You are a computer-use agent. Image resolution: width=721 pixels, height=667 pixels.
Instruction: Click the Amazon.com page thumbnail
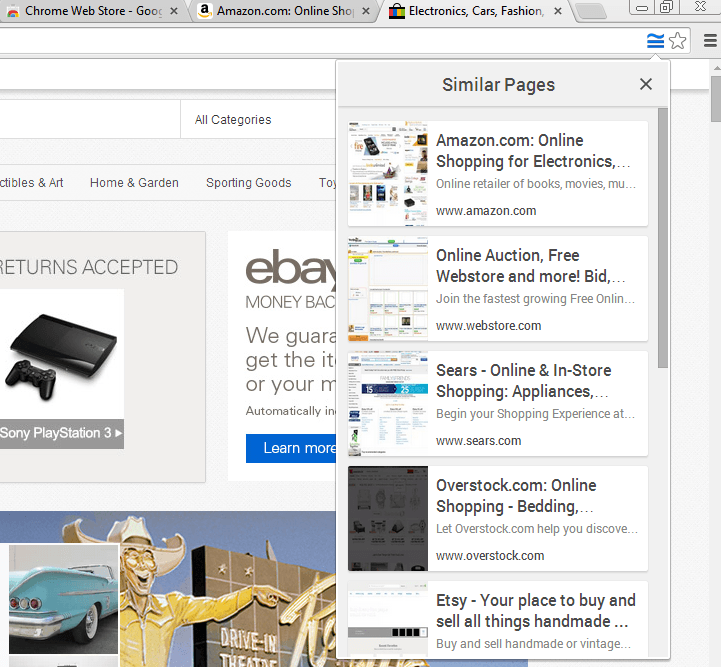click(x=388, y=173)
